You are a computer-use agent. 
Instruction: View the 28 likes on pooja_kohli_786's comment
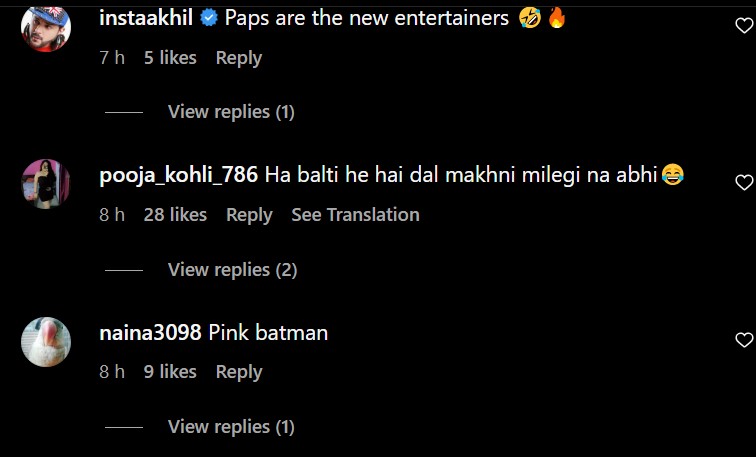[x=175, y=215]
